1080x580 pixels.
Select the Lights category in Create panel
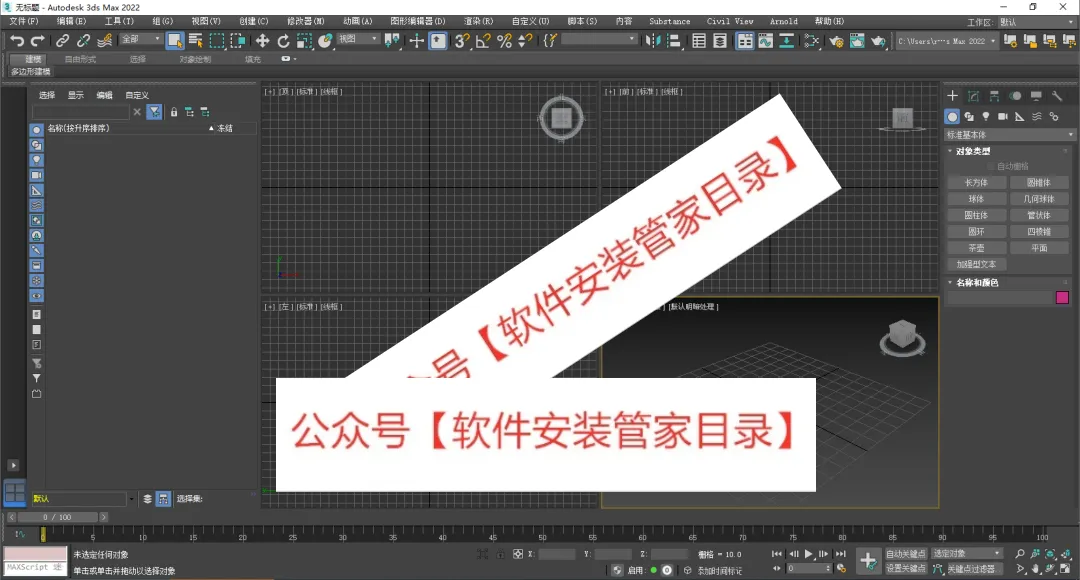tap(986, 116)
